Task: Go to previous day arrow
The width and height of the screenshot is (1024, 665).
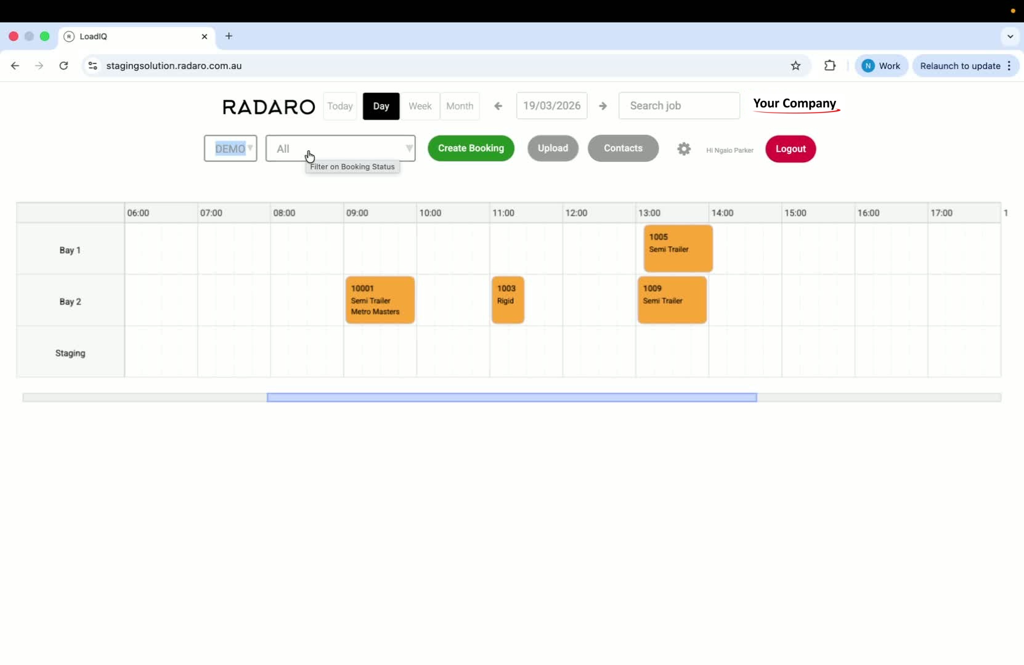Action: coord(498,106)
